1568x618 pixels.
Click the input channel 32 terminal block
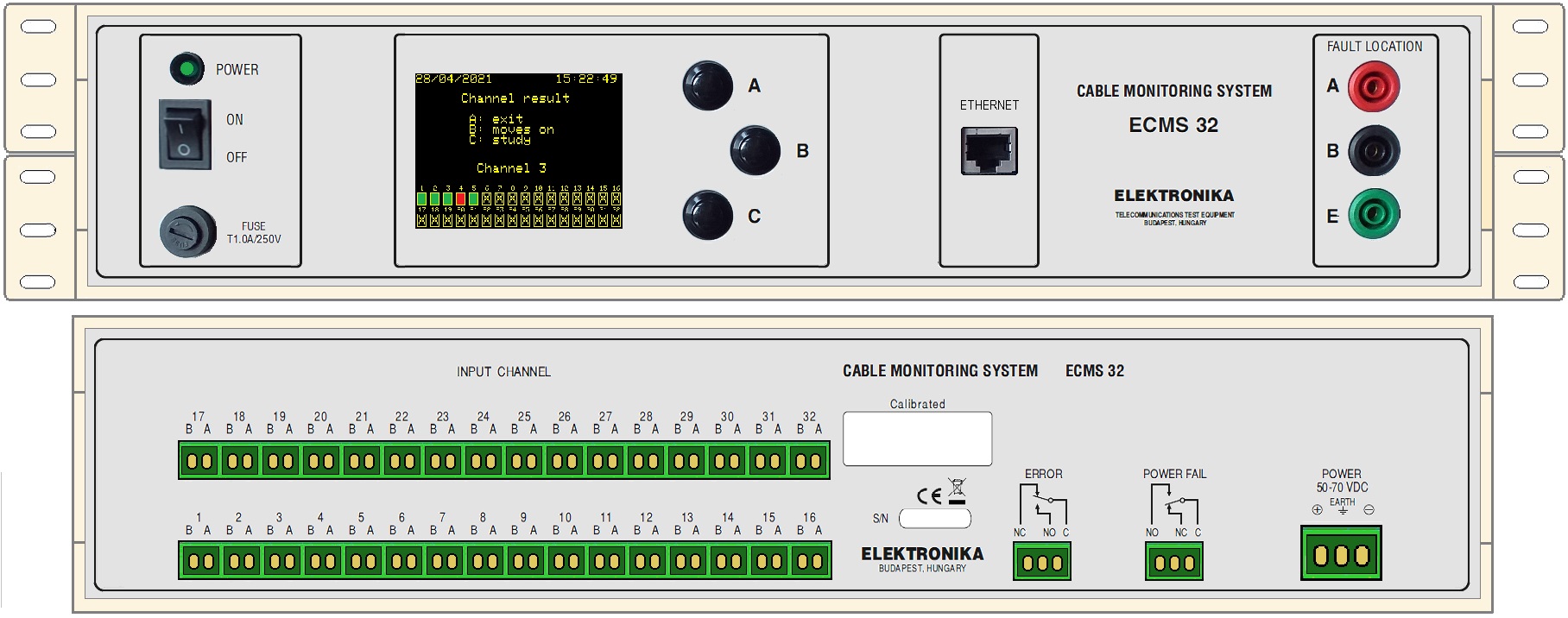(808, 461)
